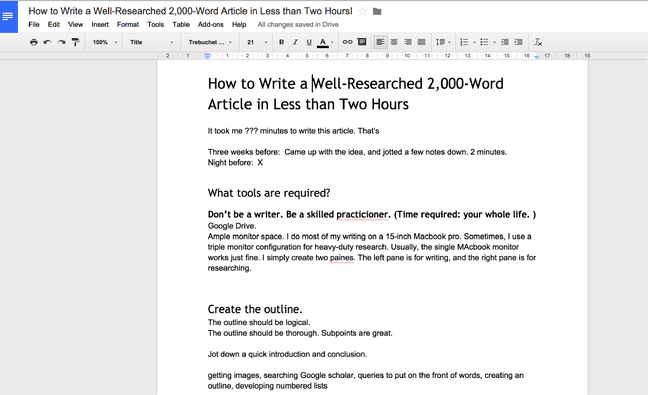Move document using the folder icon
The height and width of the screenshot is (395, 648).
click(377, 12)
